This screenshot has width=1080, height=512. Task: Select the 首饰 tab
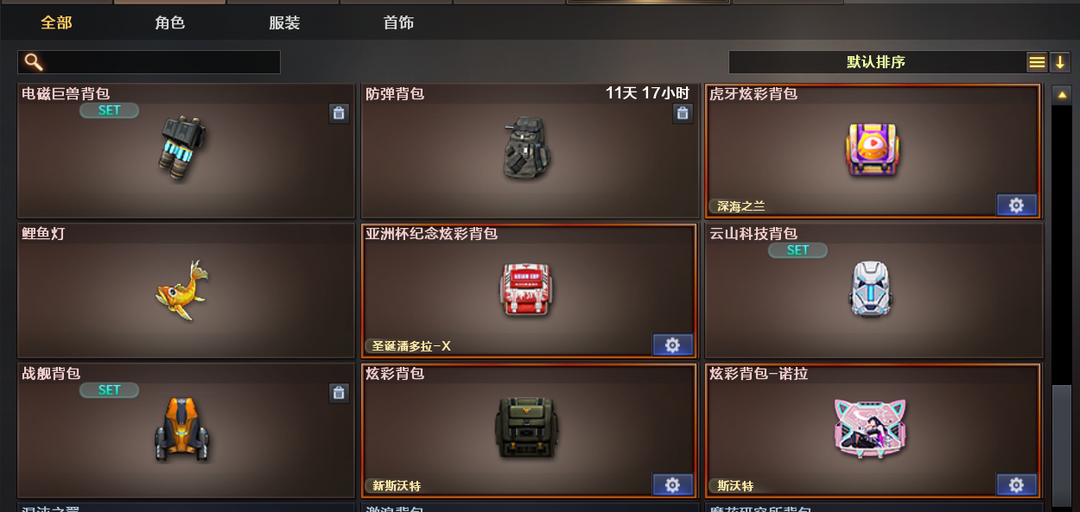click(x=398, y=23)
